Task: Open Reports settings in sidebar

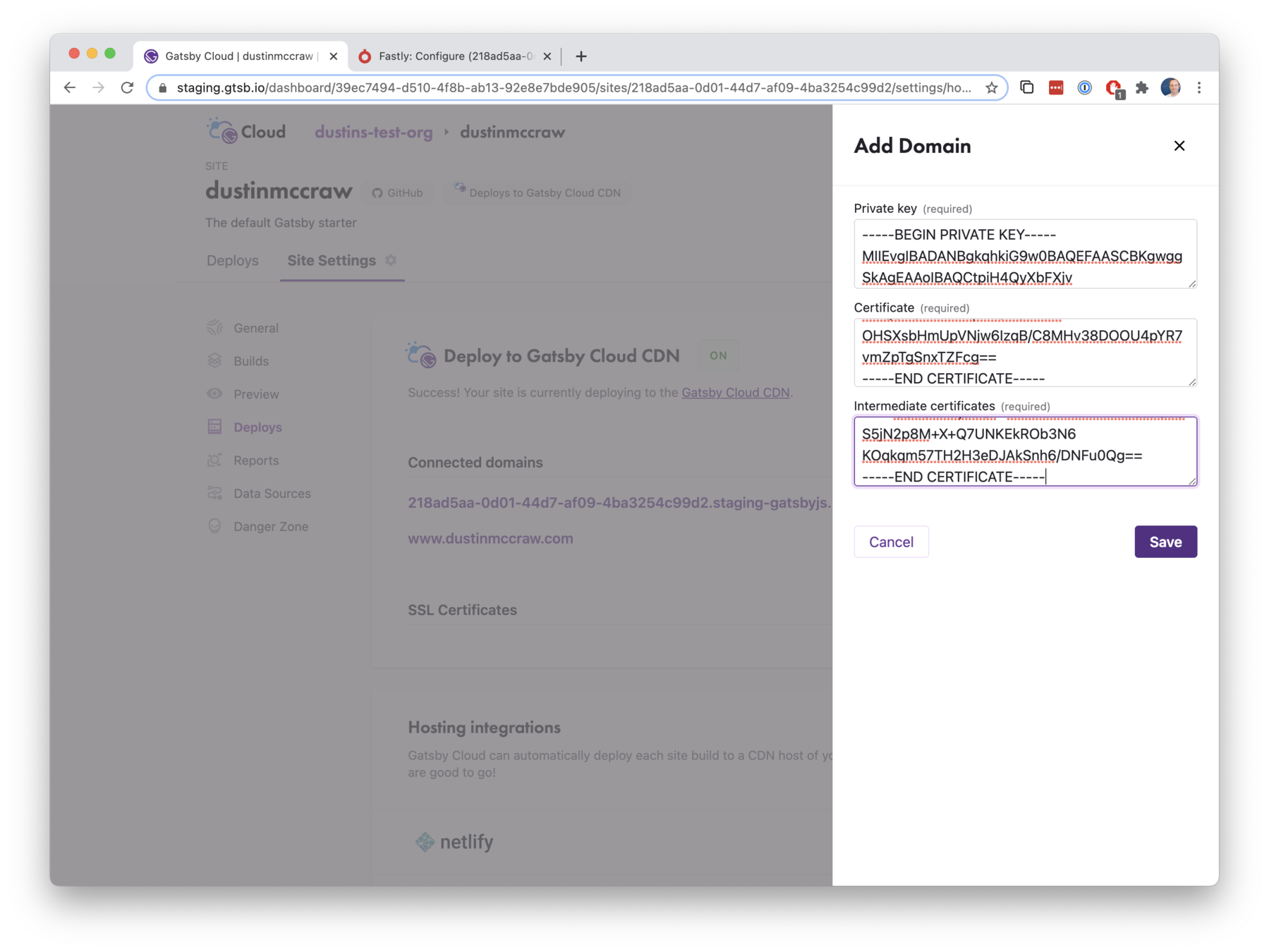Action: (256, 460)
